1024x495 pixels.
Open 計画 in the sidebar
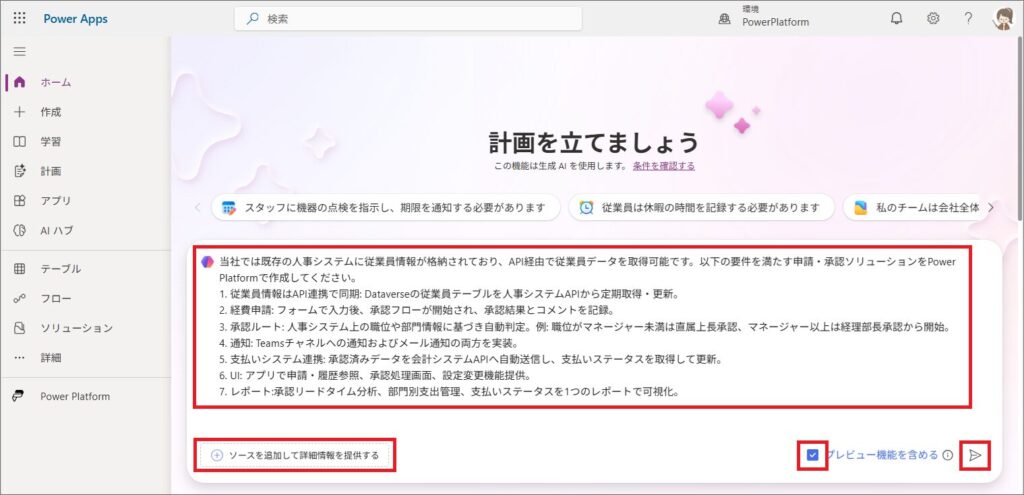(50, 171)
